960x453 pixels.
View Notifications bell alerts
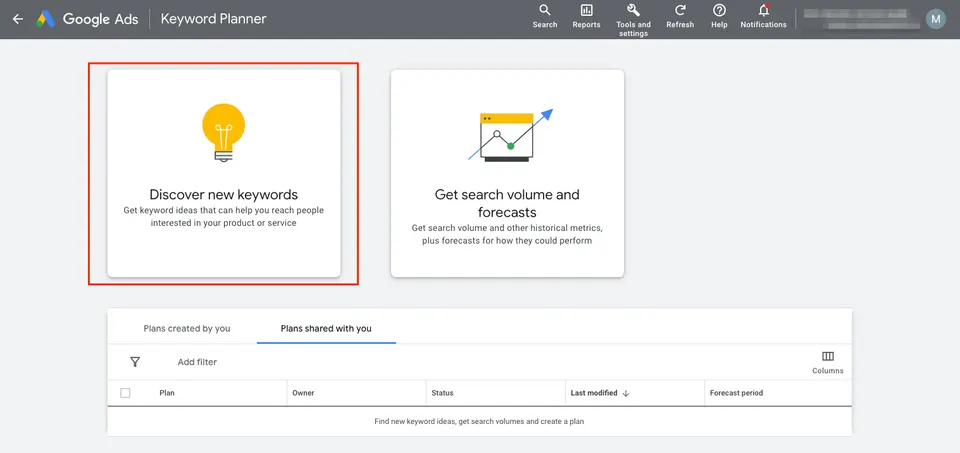pos(763,17)
